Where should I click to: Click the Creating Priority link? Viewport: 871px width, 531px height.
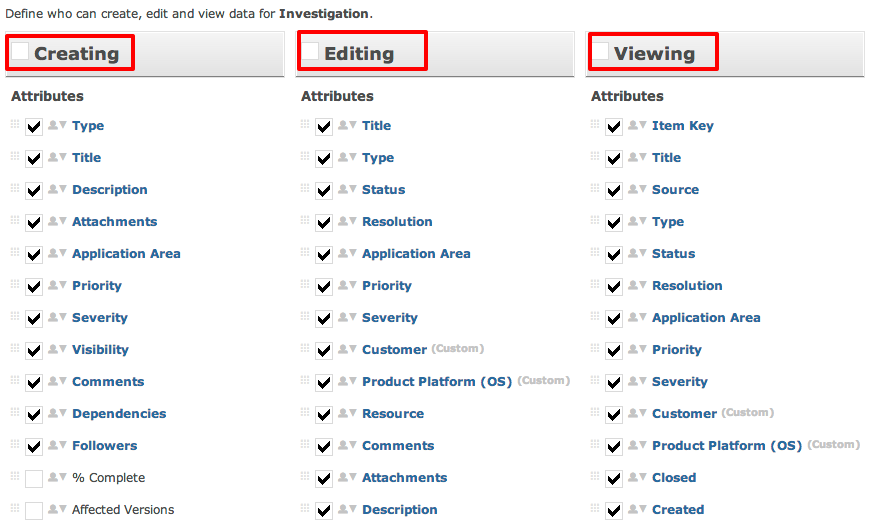(x=97, y=286)
